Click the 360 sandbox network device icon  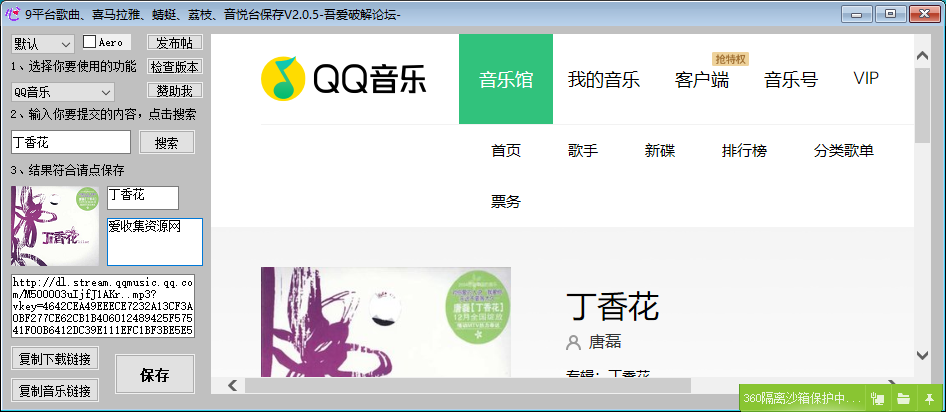[x=878, y=398]
